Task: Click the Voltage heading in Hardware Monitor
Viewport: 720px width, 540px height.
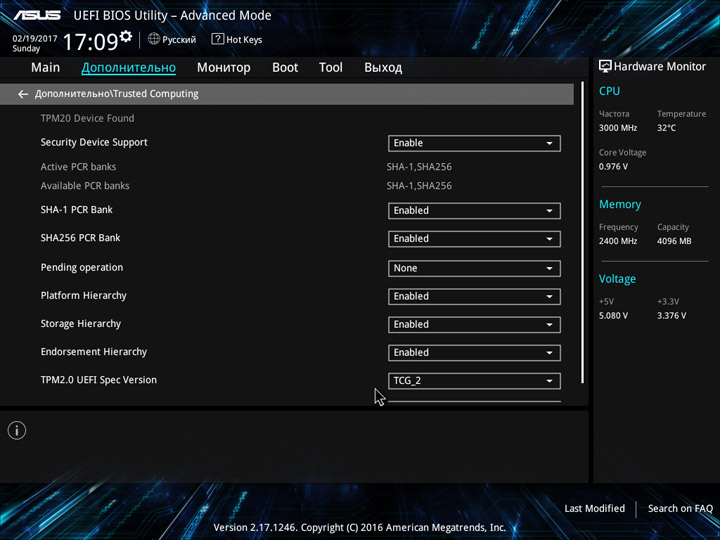Action: coord(617,279)
